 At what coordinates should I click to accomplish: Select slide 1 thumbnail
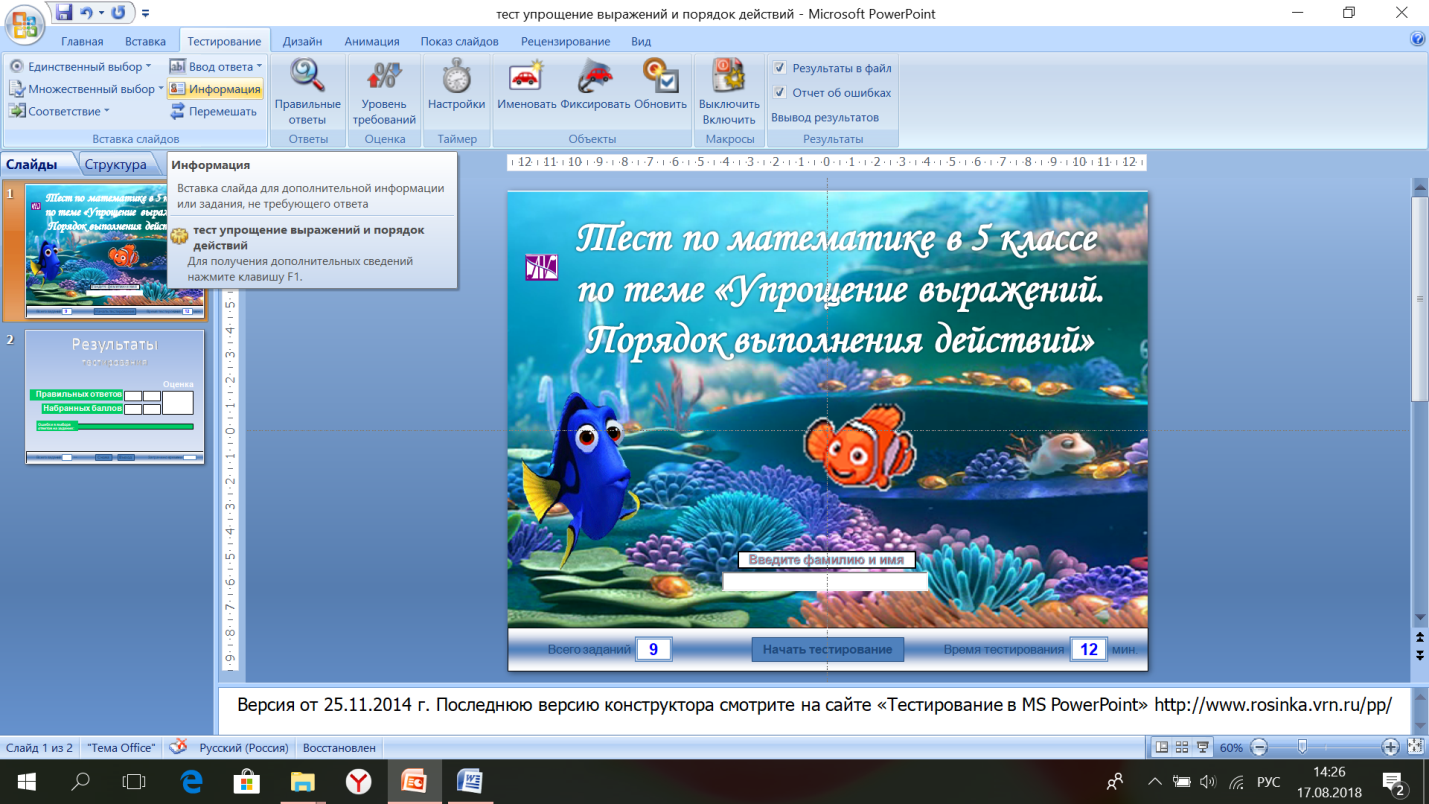[x=114, y=252]
